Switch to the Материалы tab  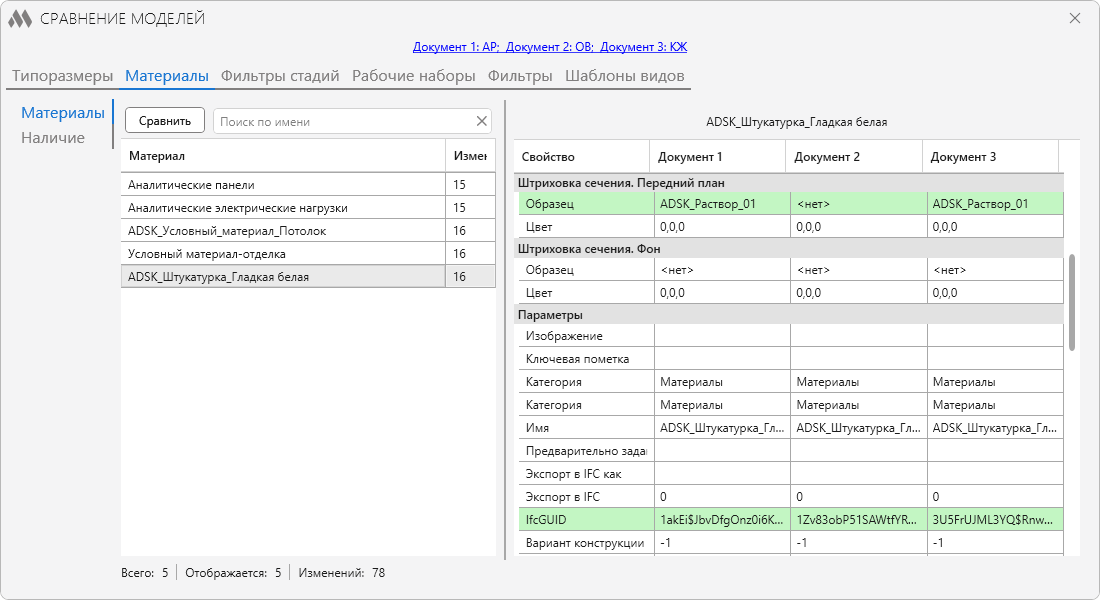(167, 76)
